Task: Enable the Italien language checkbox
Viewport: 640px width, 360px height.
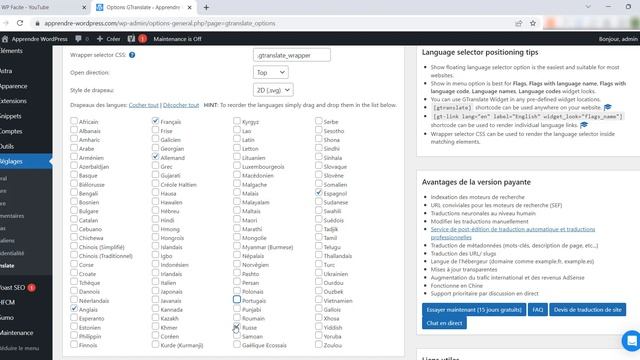Action: (155, 282)
